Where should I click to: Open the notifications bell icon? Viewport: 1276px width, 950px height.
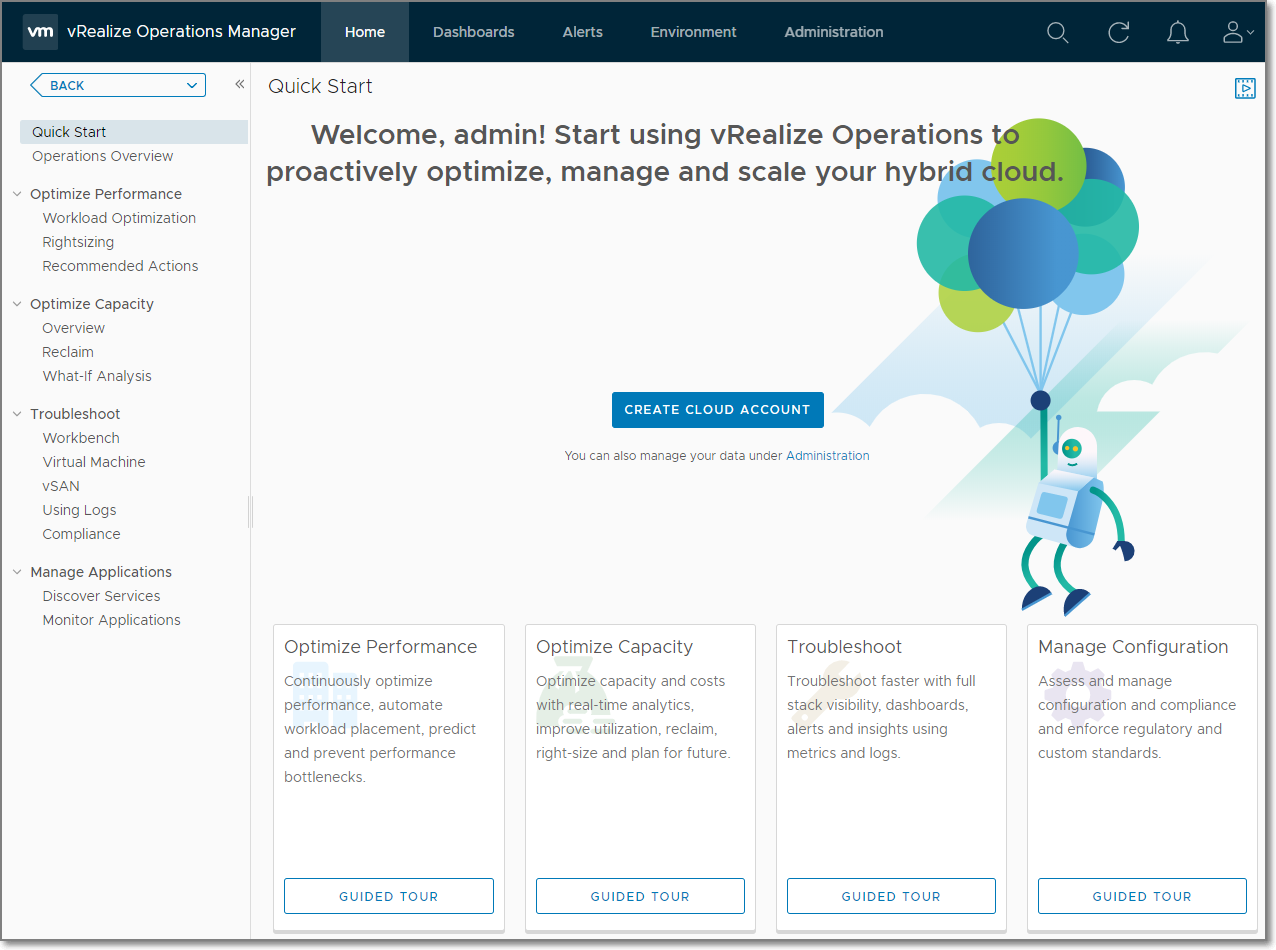point(1178,32)
